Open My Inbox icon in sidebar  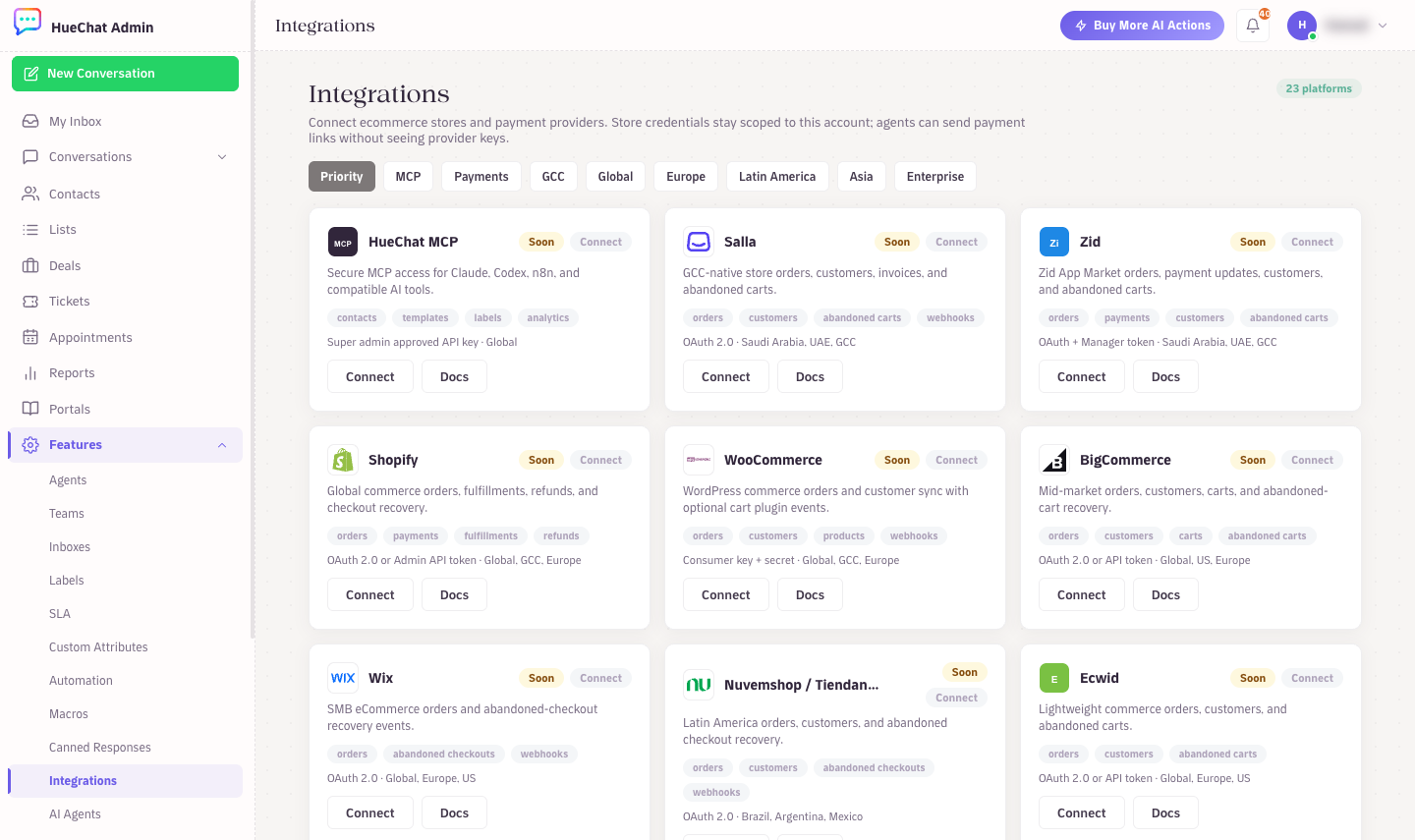(30, 121)
